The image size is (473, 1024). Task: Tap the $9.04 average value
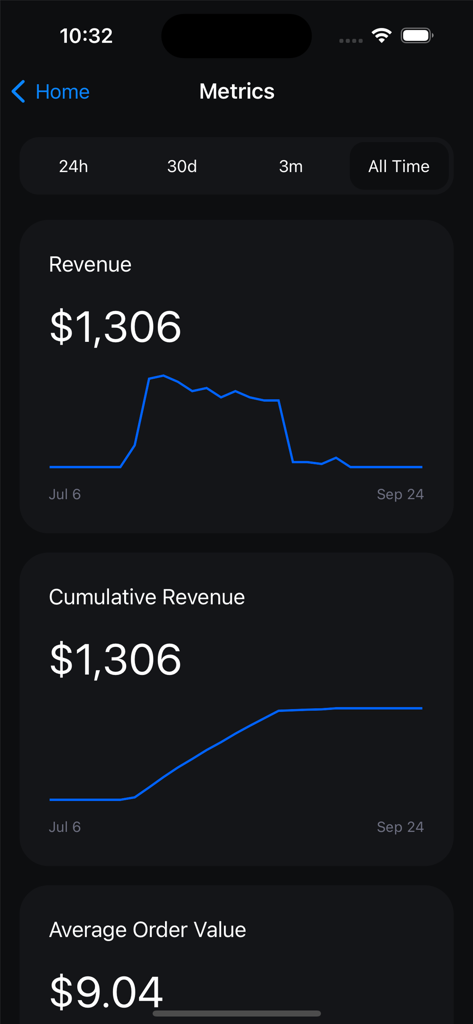point(106,991)
